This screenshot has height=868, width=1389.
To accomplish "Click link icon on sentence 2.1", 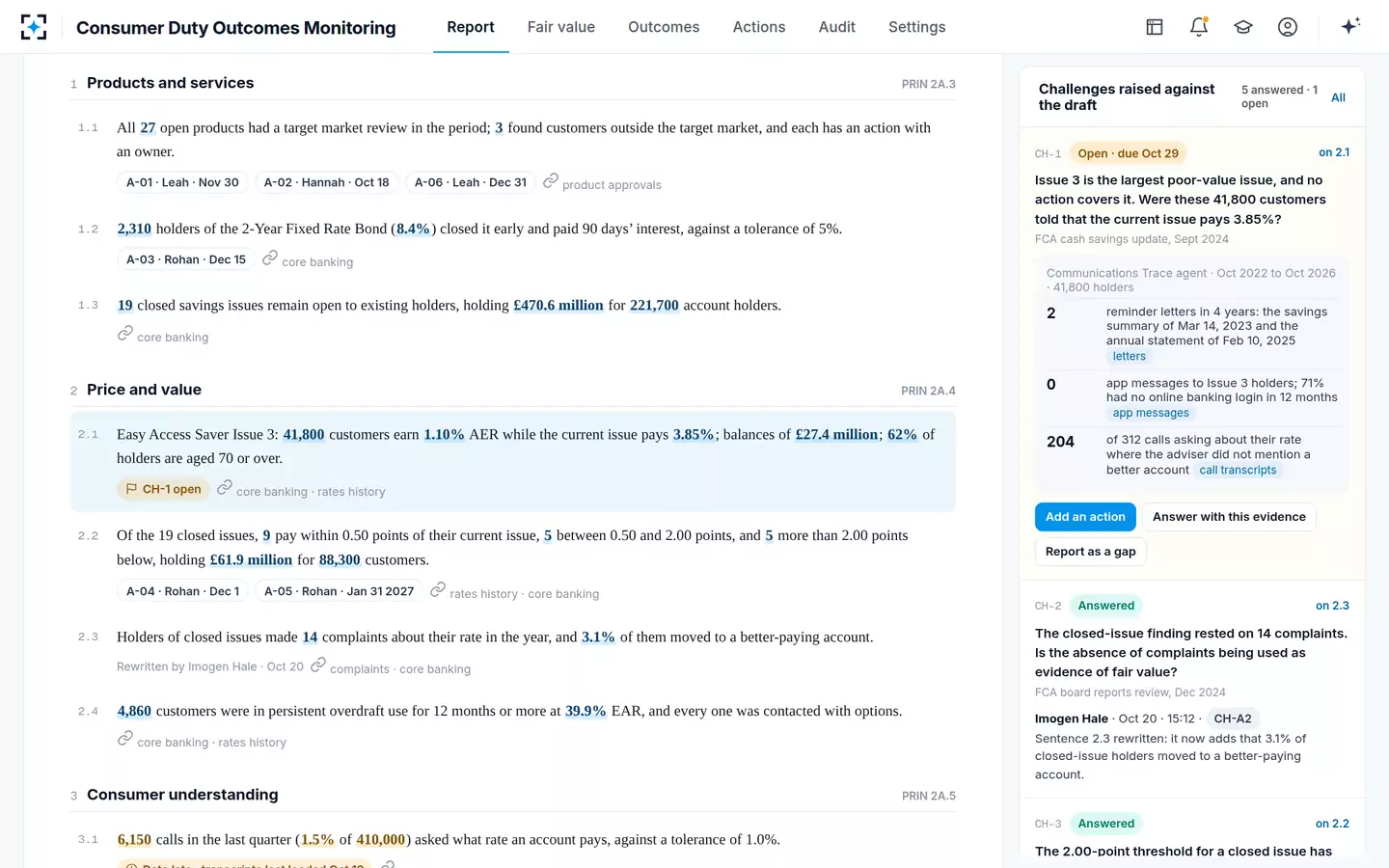I will coord(224,487).
